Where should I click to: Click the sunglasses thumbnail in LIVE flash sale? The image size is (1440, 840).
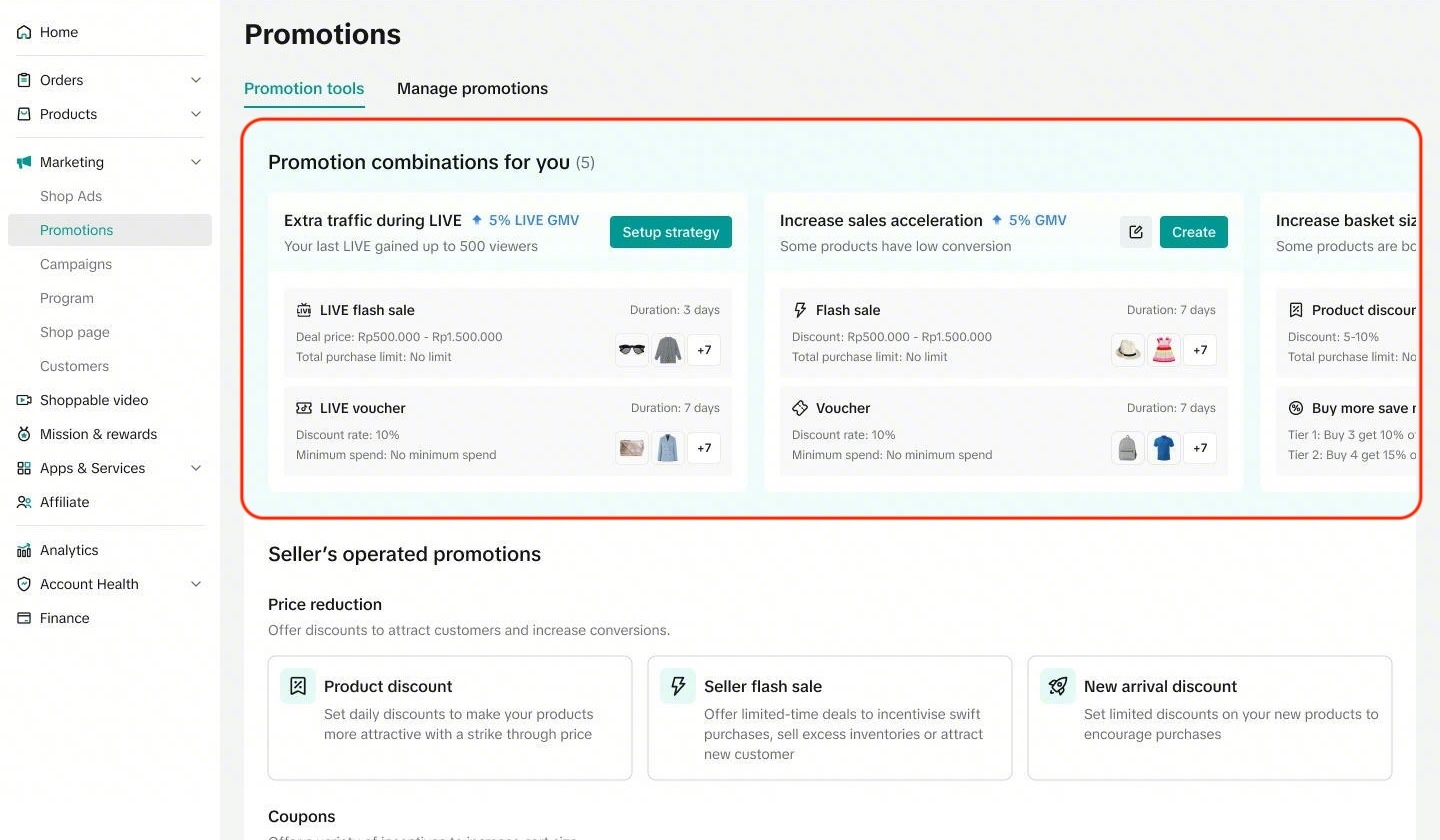click(632, 350)
